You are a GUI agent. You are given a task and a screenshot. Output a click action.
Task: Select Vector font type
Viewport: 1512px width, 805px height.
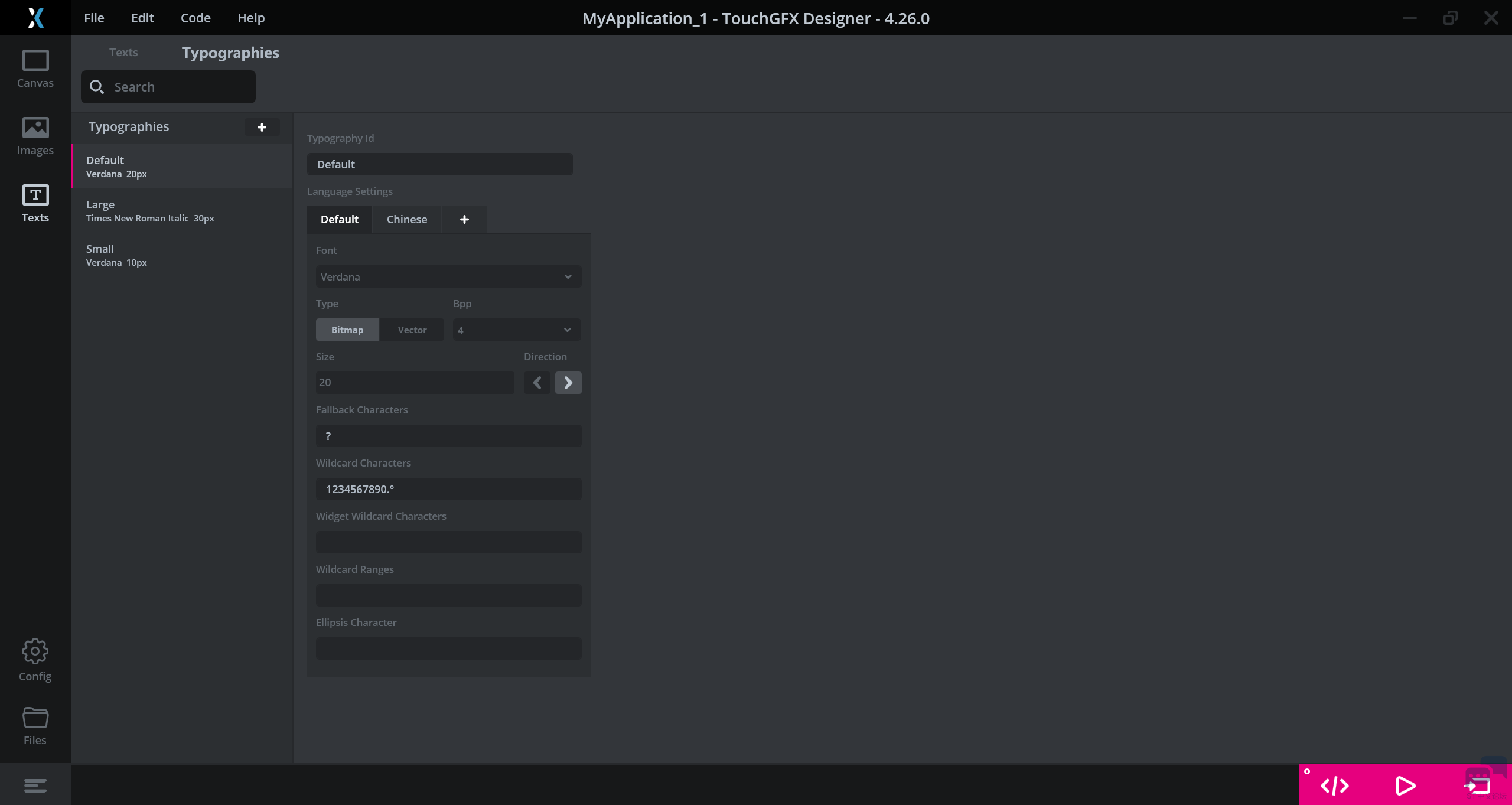pos(412,330)
